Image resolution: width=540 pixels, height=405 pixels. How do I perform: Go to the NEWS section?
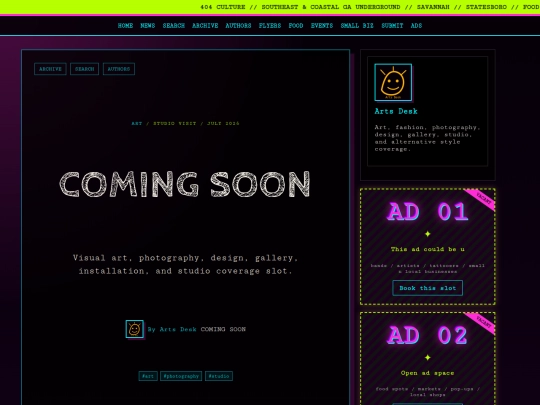pos(148,25)
